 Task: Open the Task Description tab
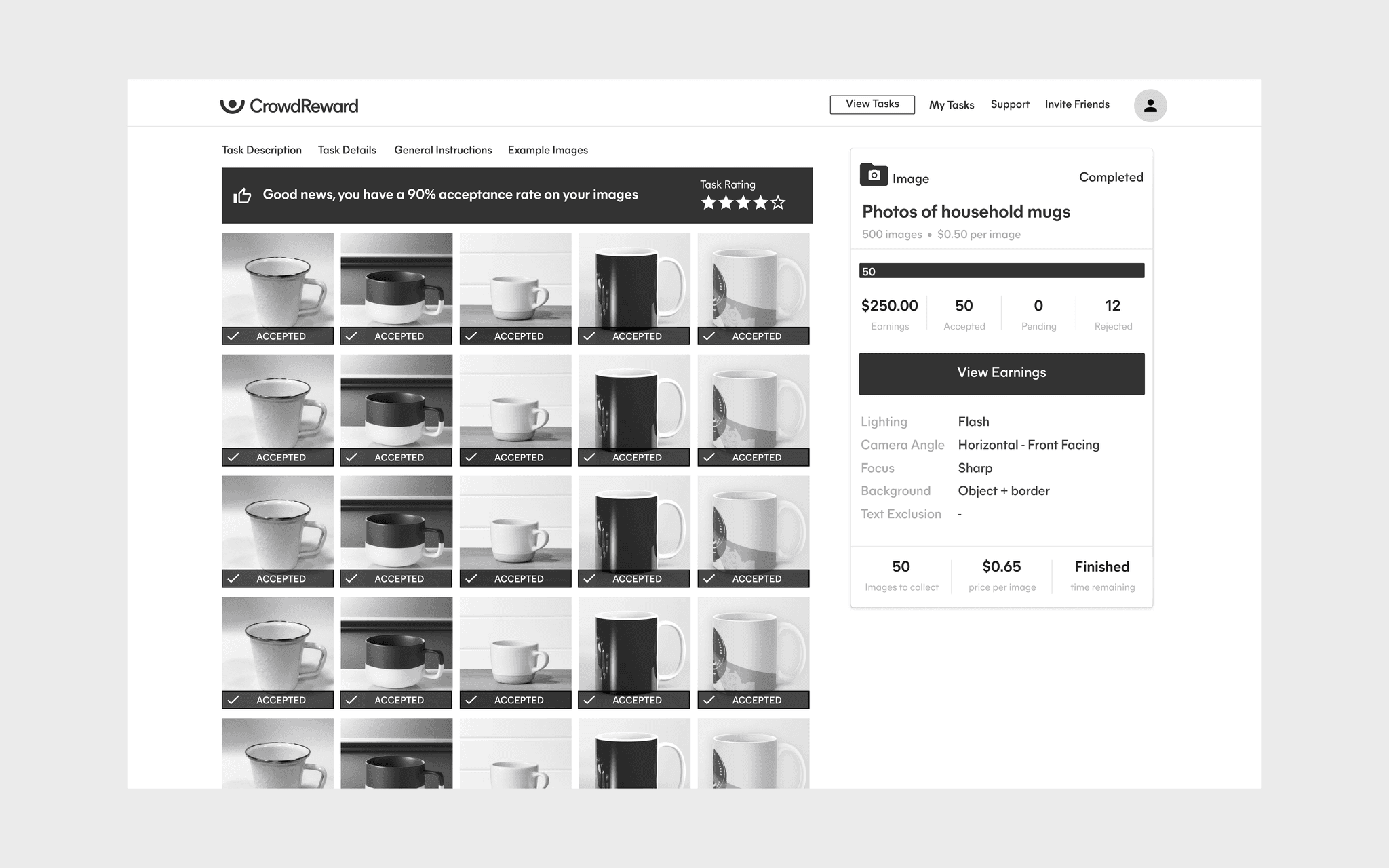[x=262, y=150]
